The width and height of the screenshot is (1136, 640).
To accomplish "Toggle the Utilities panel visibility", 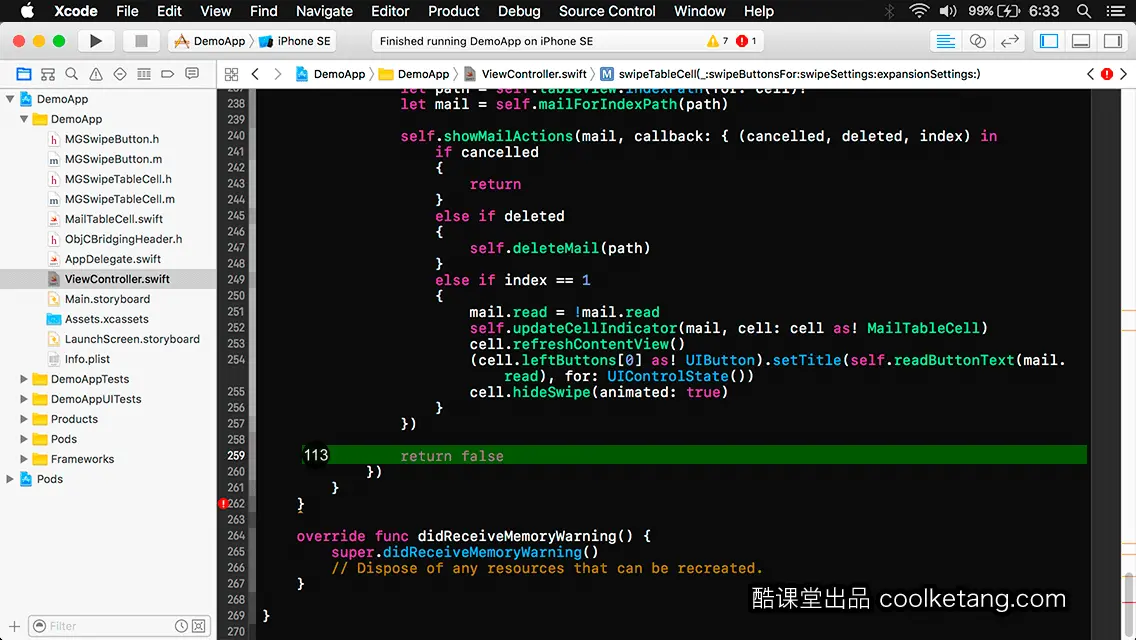I will pyautogui.click(x=1113, y=41).
